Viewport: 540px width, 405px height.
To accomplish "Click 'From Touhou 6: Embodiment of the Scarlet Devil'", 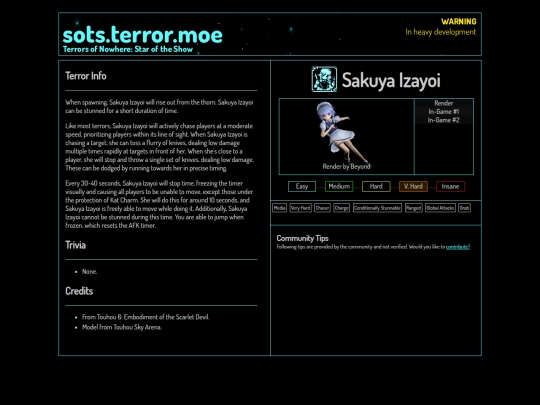I will tap(145, 317).
